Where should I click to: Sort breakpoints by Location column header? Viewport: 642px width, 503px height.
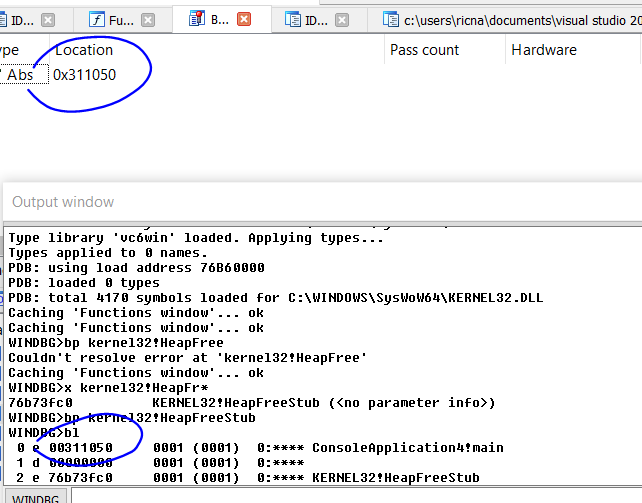pos(84,50)
